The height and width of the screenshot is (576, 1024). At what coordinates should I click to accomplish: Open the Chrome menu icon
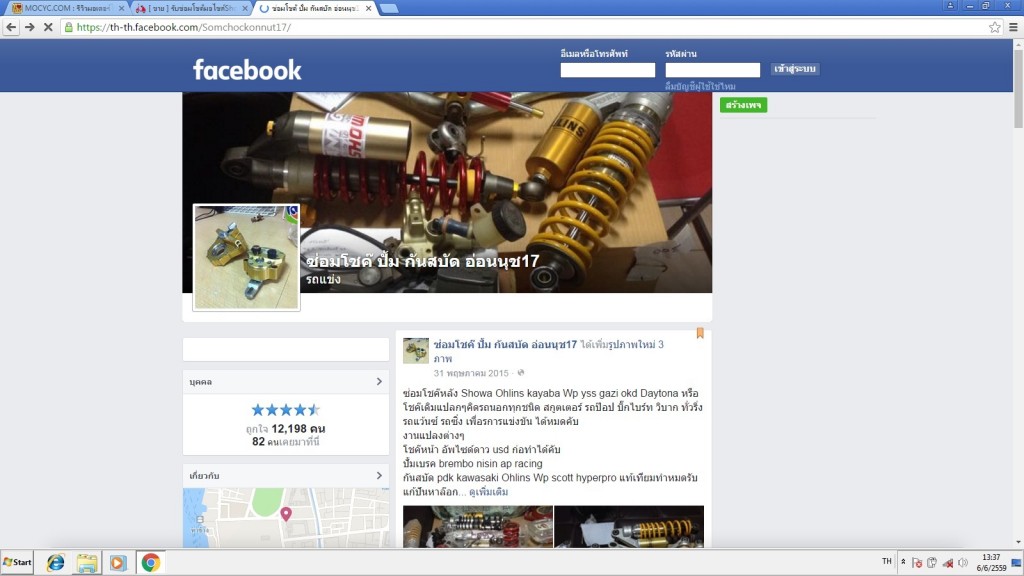point(1013,27)
